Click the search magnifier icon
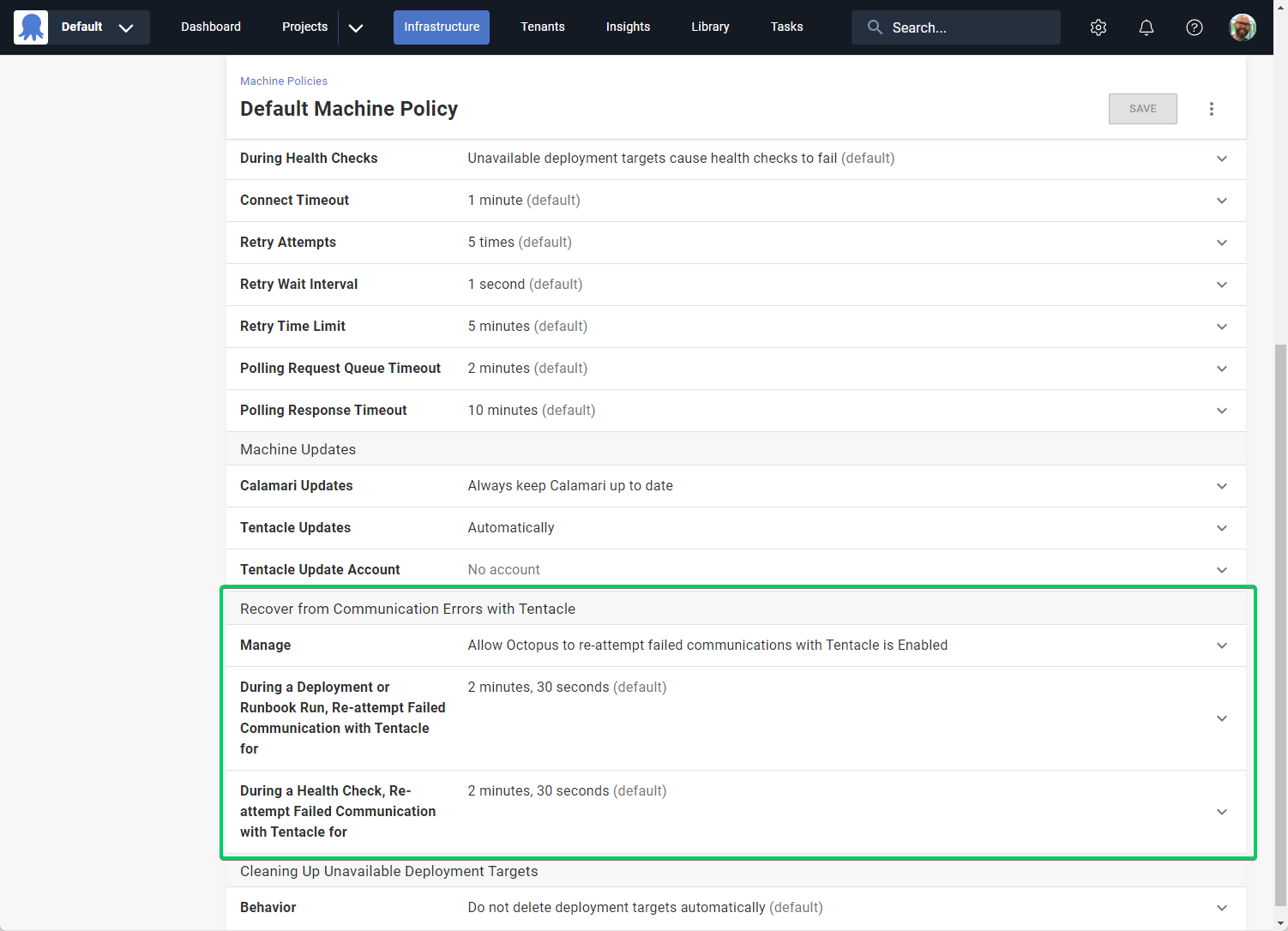 (x=875, y=27)
